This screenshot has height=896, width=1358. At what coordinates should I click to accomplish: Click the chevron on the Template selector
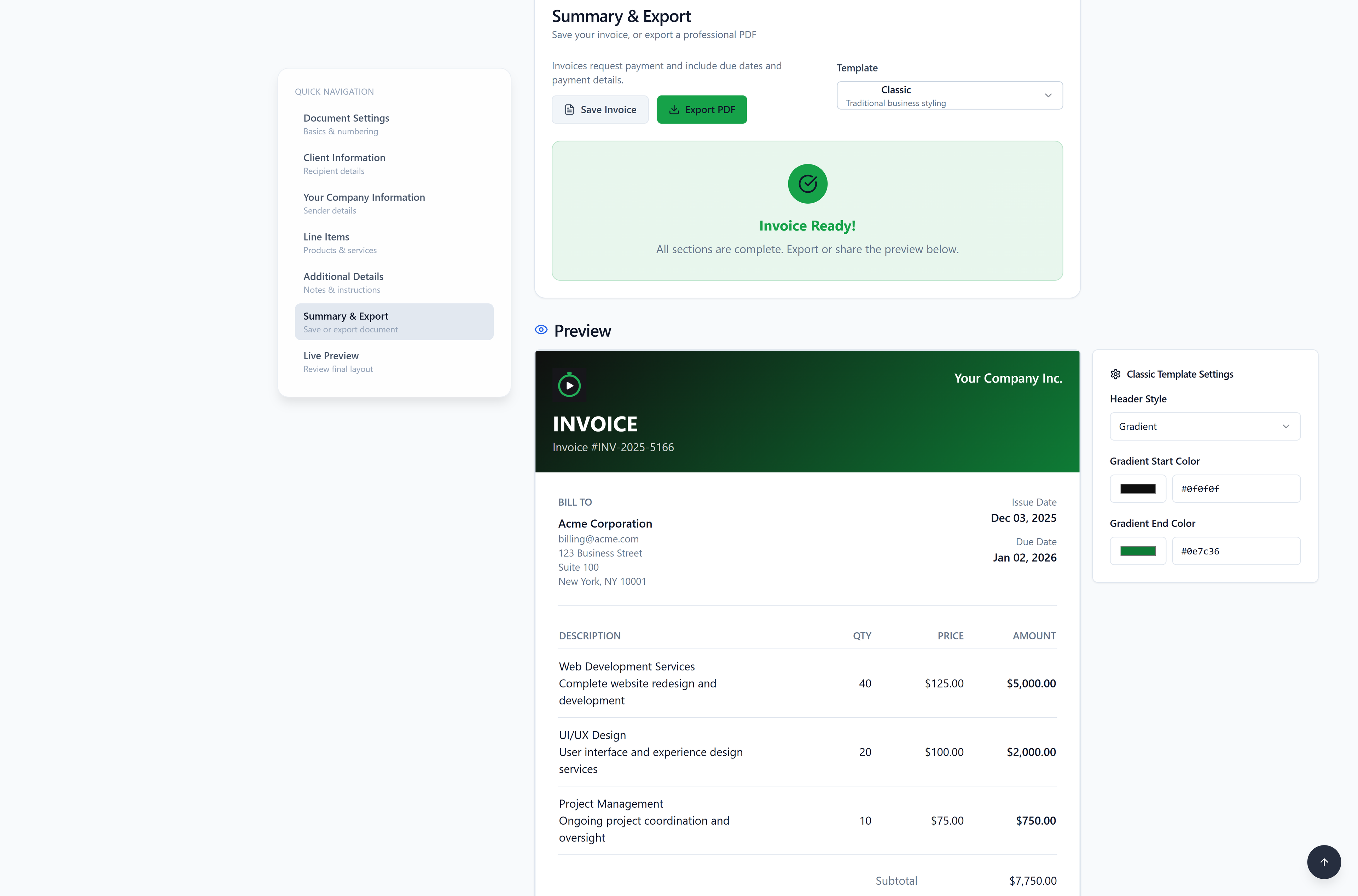[1049, 95]
